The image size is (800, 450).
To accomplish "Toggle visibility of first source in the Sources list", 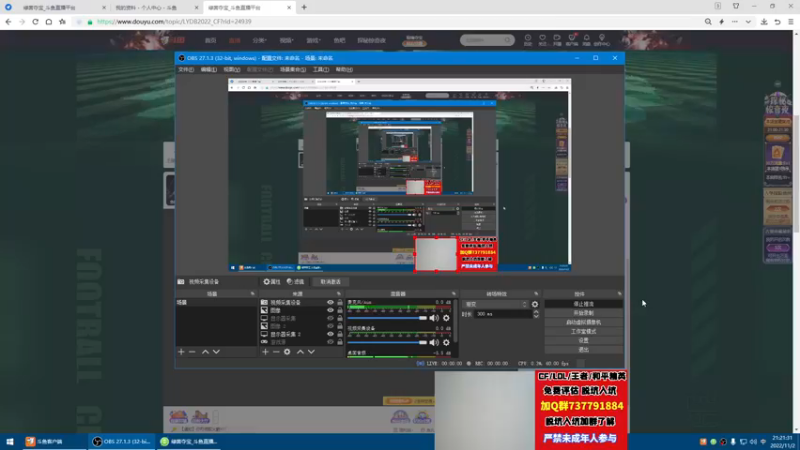I will click(x=330, y=302).
